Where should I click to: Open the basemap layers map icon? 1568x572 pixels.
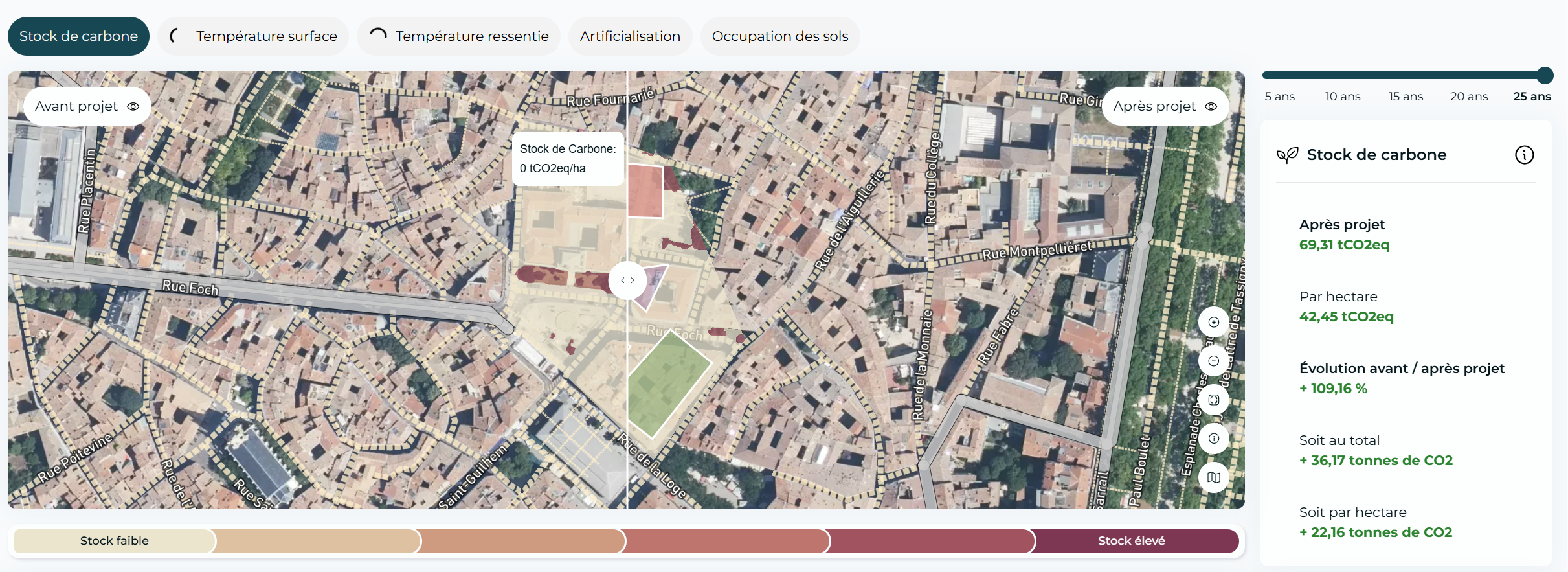(1213, 477)
